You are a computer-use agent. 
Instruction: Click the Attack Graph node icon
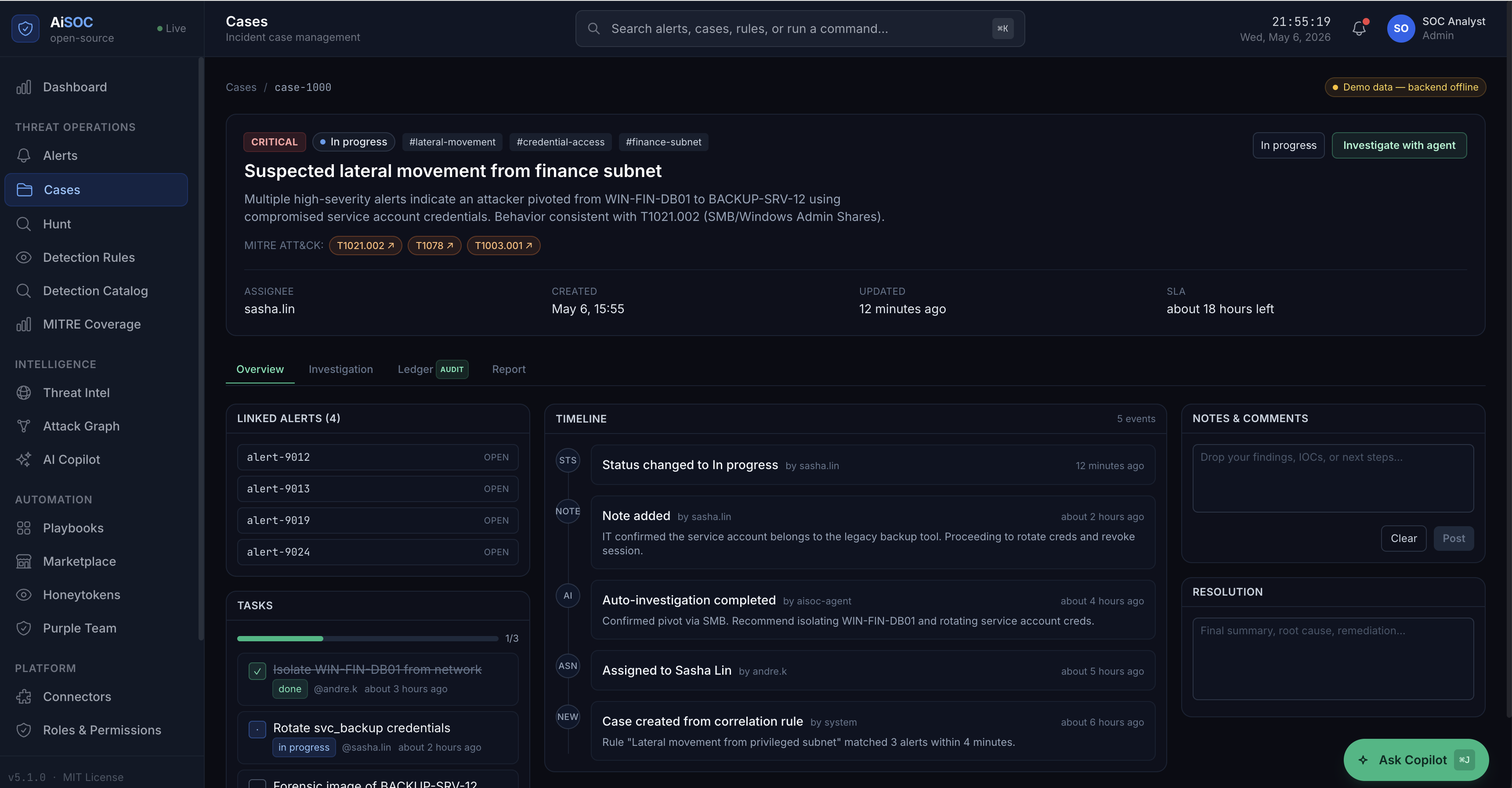tap(23, 426)
